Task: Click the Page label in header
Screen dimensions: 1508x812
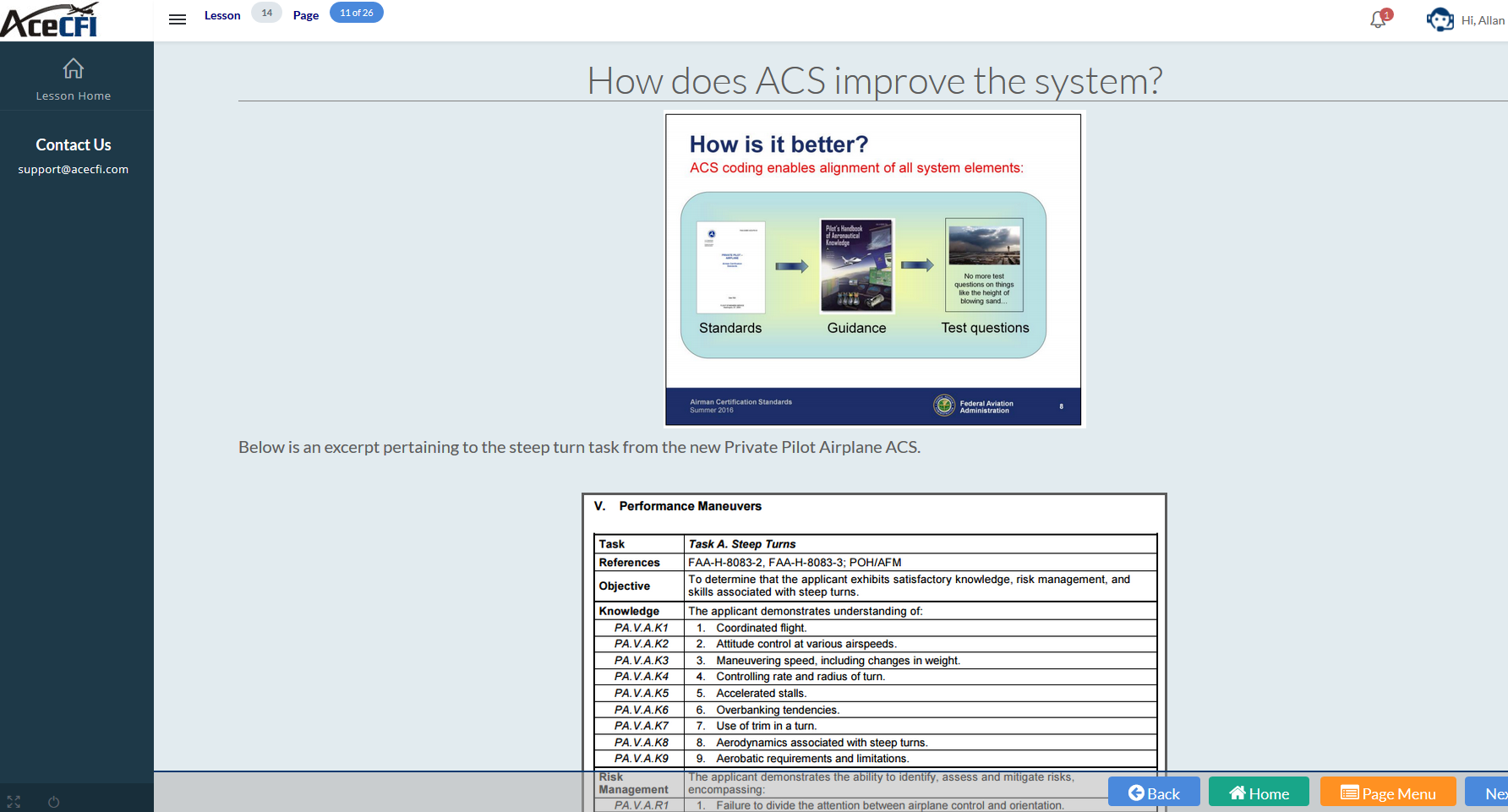Action: 306,15
